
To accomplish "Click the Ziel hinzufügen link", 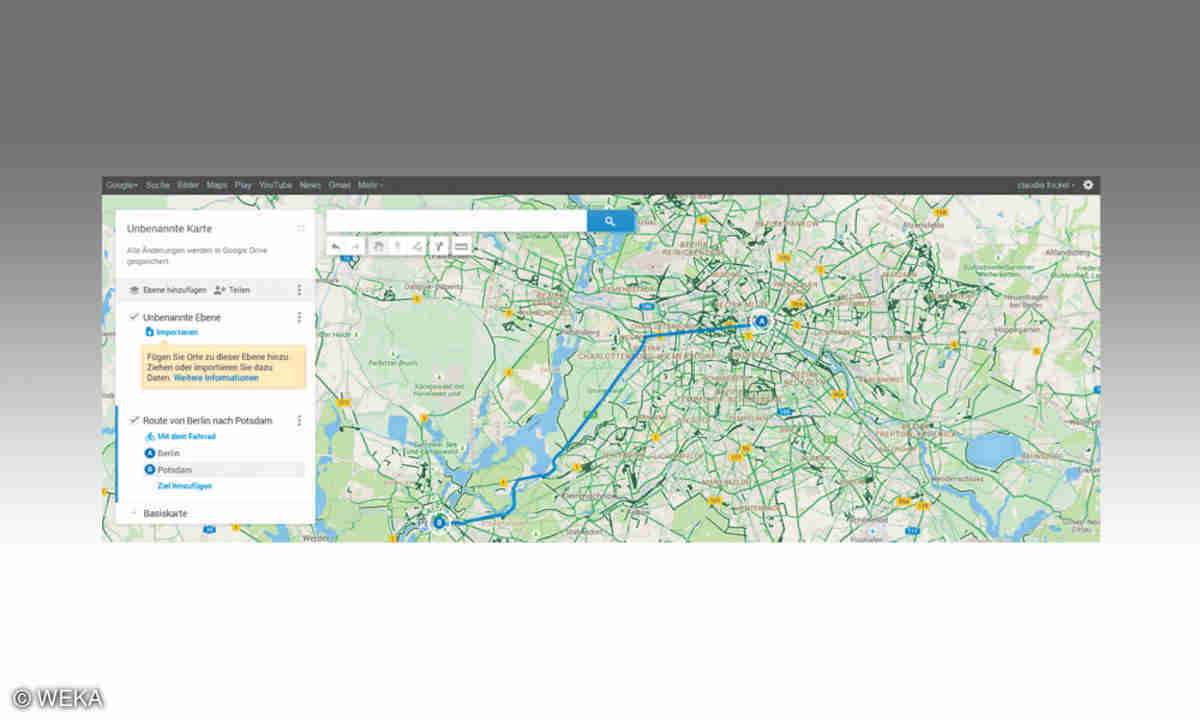I will pyautogui.click(x=184, y=486).
